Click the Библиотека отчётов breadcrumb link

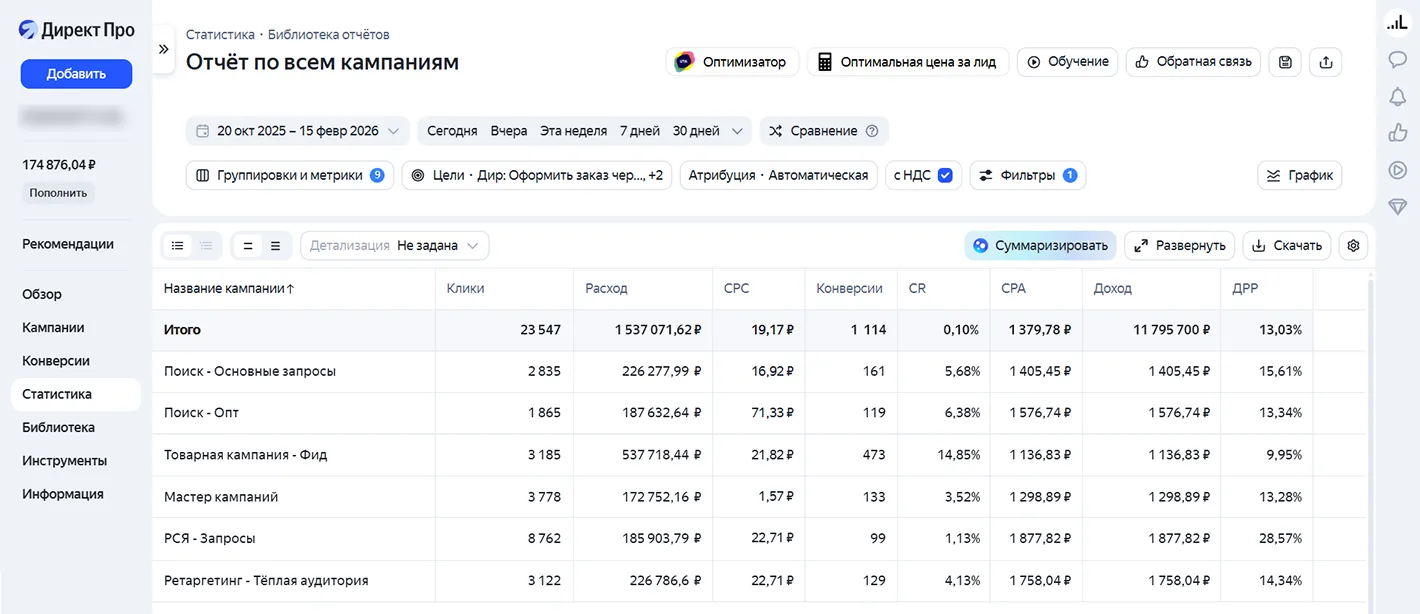point(329,34)
